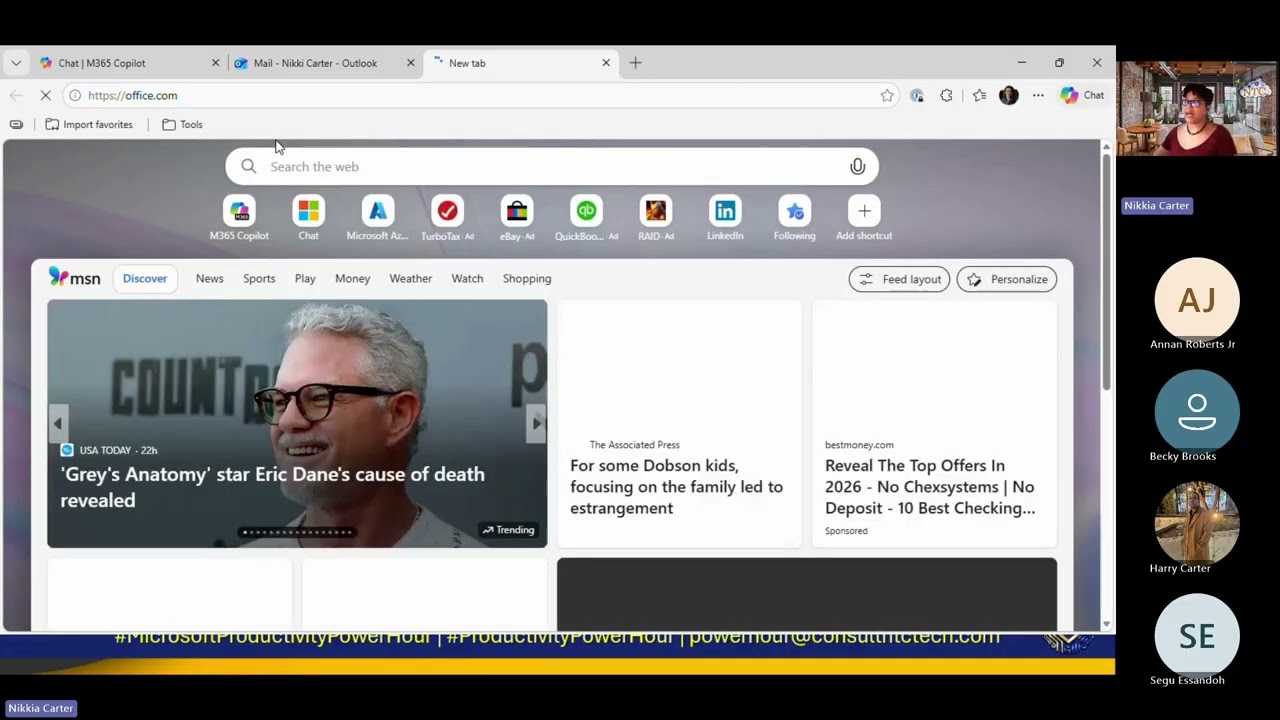The image size is (1280, 720).
Task: View site information icon in address bar
Action: tap(75, 95)
